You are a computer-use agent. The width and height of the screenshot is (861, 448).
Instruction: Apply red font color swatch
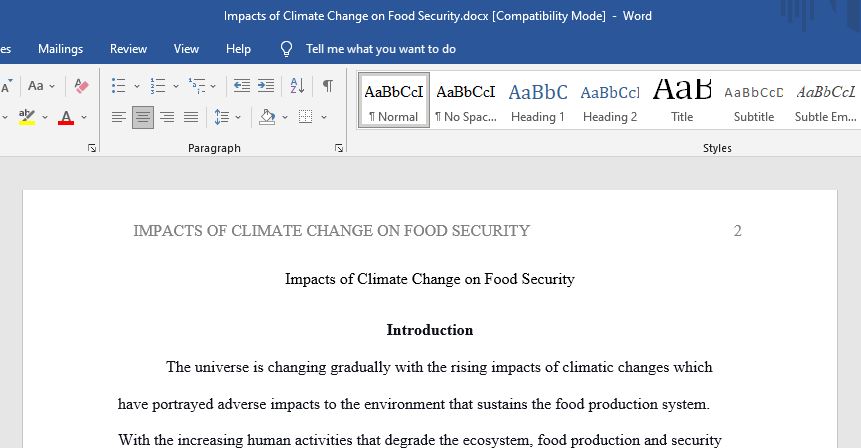[66, 117]
